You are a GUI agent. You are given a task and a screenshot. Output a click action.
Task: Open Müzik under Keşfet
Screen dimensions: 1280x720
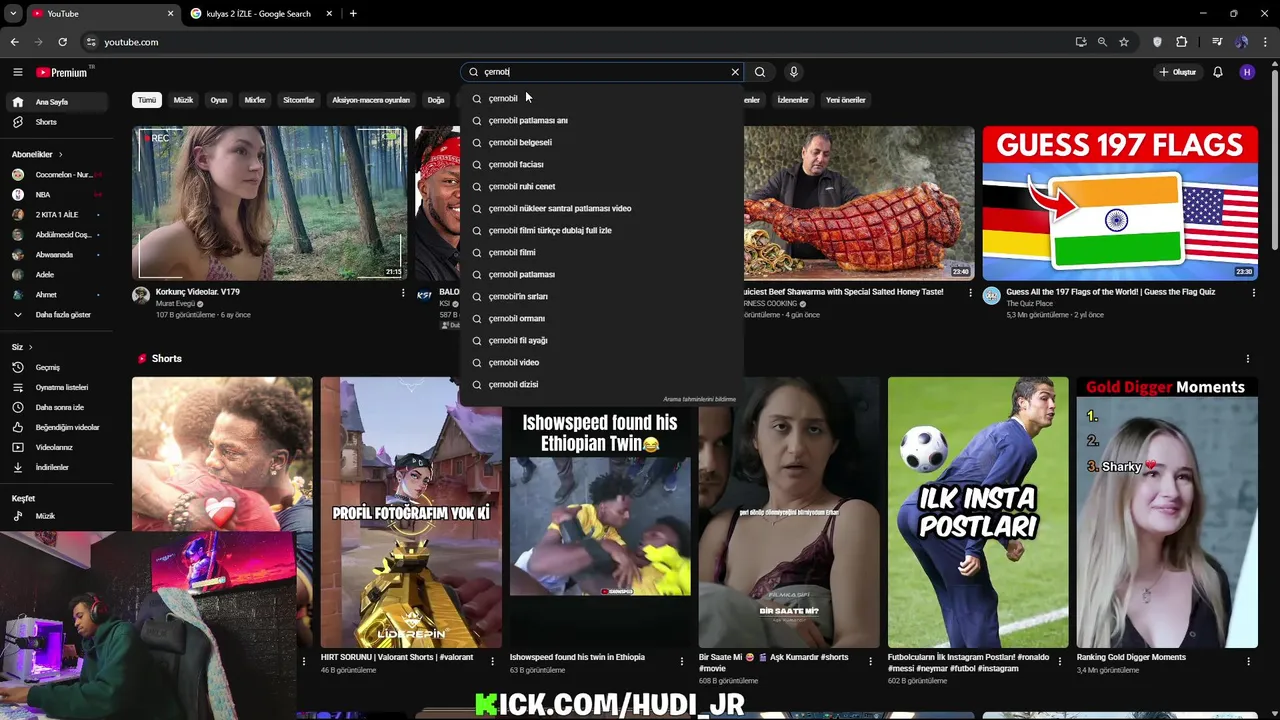click(57, 516)
